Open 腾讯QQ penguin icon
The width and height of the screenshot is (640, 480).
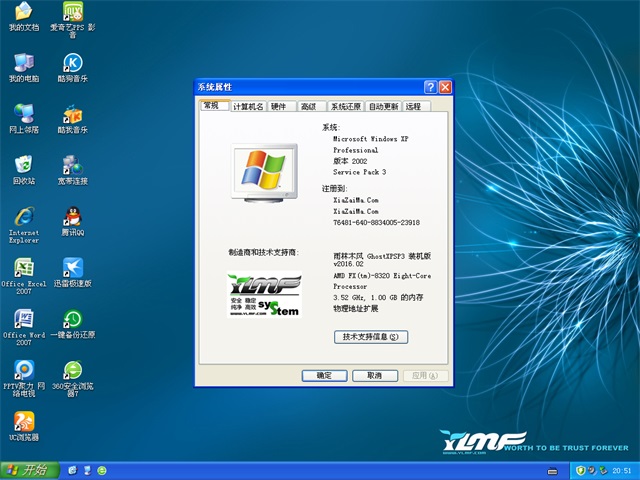click(72, 217)
